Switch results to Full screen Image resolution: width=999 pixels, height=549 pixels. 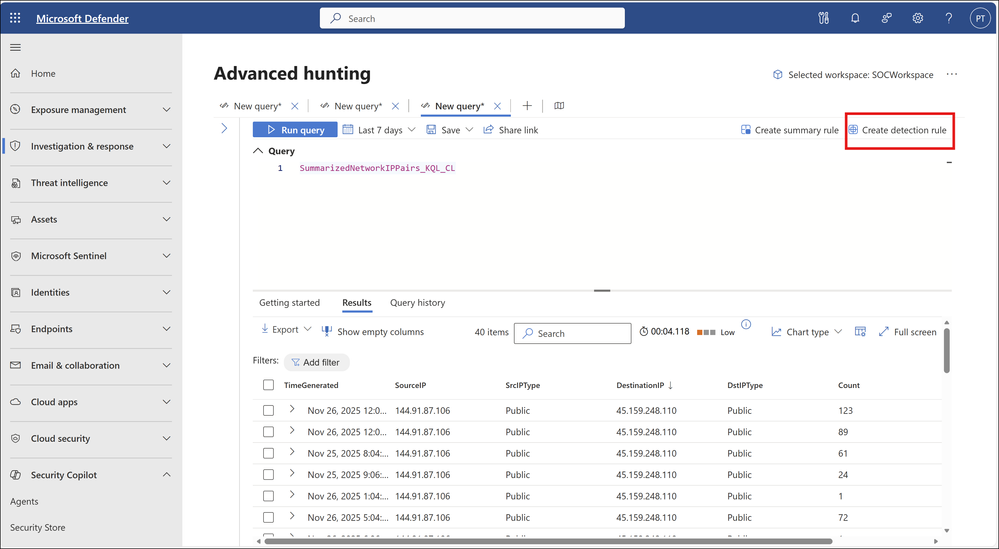click(x=907, y=332)
